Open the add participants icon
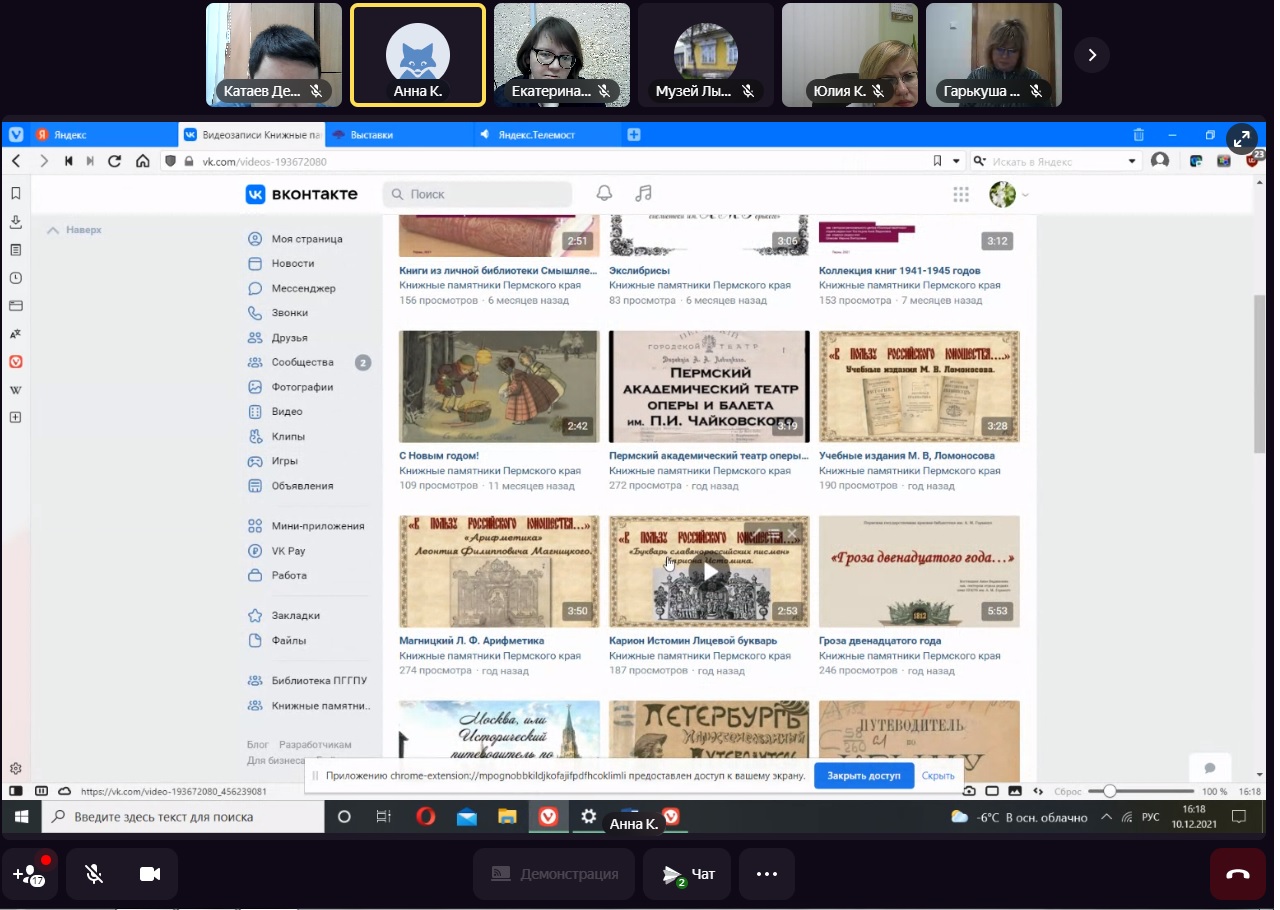1280x910 pixels. pyautogui.click(x=29, y=874)
